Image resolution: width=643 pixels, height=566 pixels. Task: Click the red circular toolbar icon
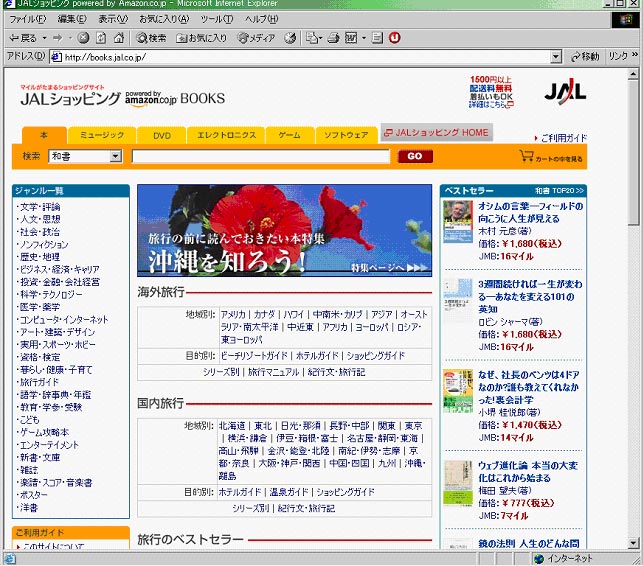tap(394, 38)
